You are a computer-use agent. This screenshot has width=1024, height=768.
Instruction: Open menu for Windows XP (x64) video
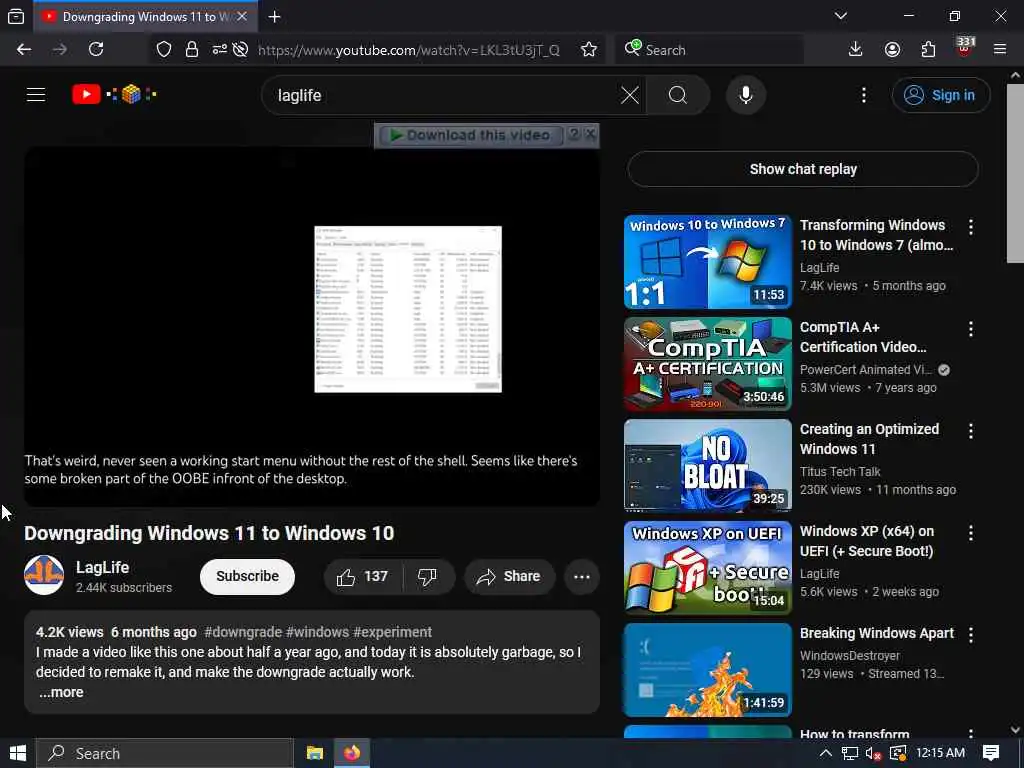[971, 533]
